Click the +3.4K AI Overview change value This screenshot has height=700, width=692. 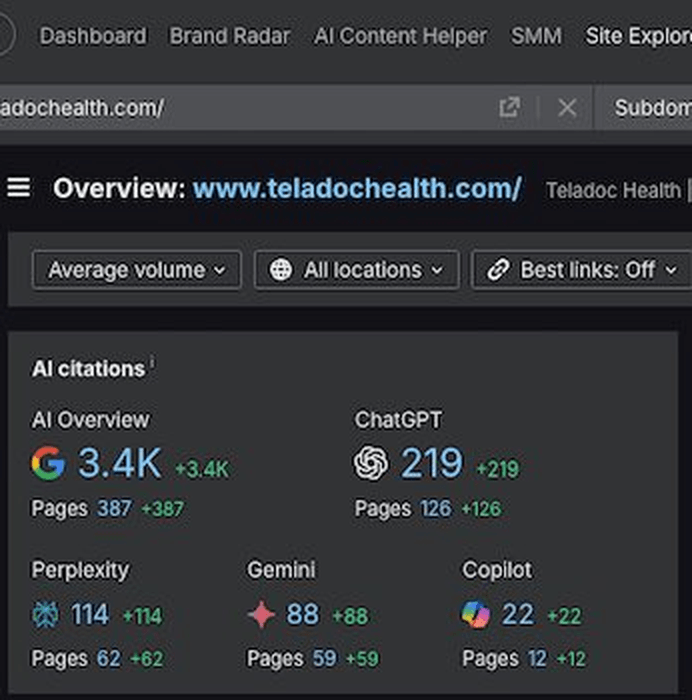pyautogui.click(x=202, y=470)
